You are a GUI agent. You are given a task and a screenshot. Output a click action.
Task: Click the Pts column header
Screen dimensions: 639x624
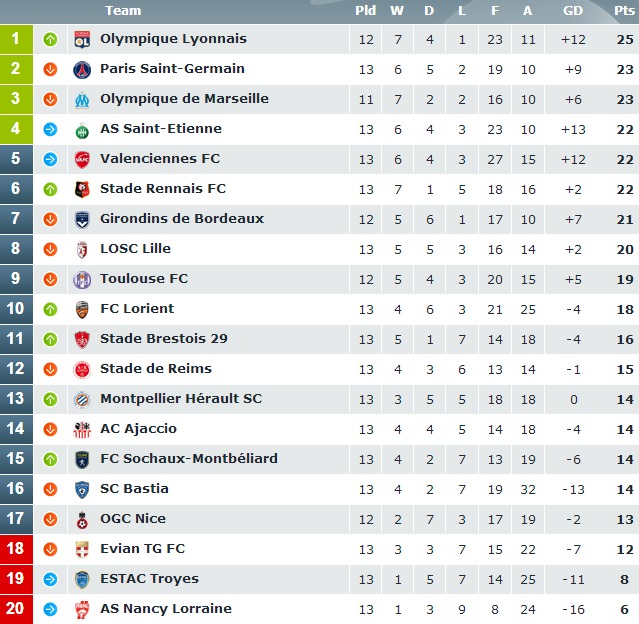click(624, 11)
